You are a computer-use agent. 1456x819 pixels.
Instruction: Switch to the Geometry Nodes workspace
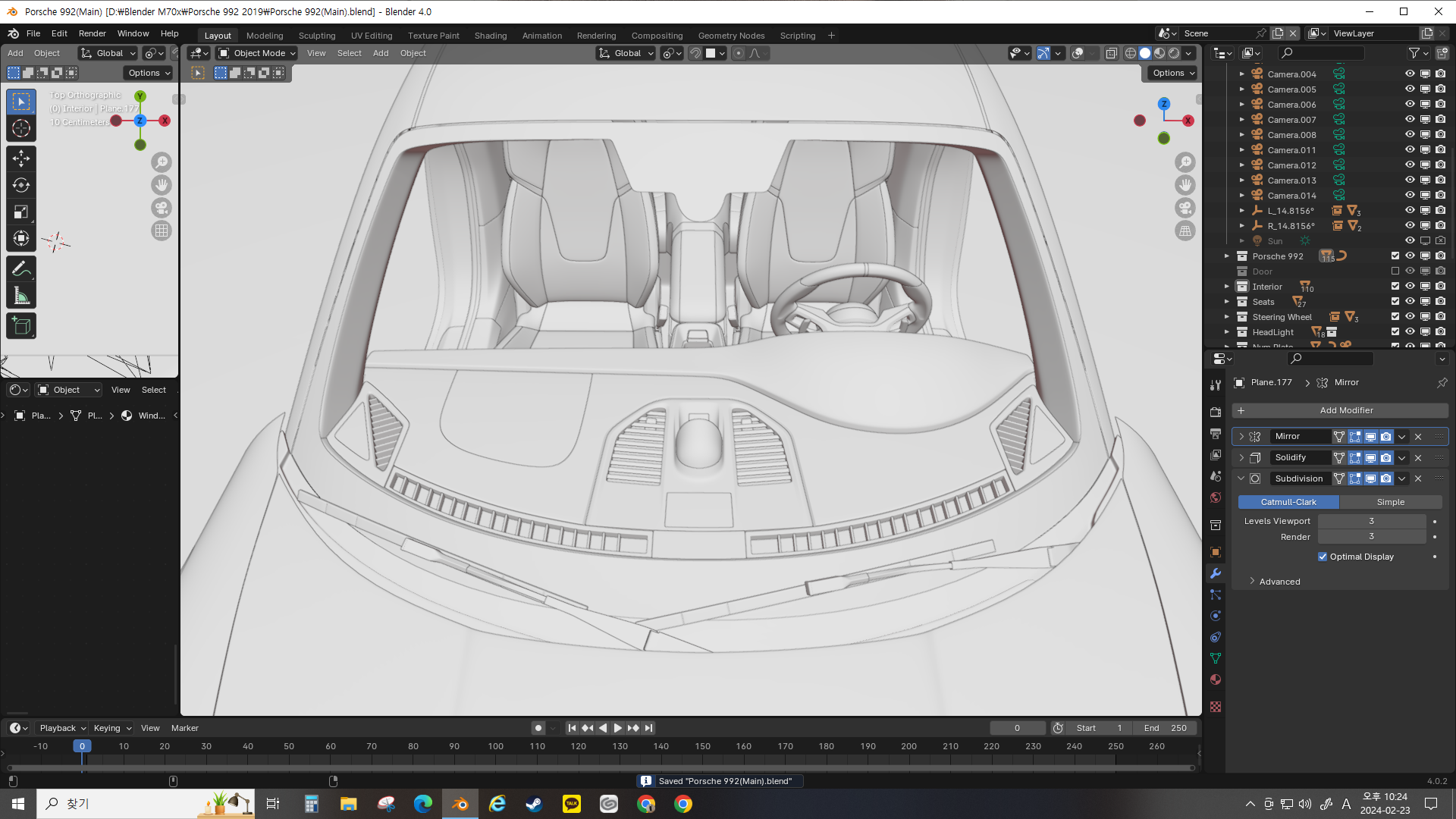coord(731,36)
